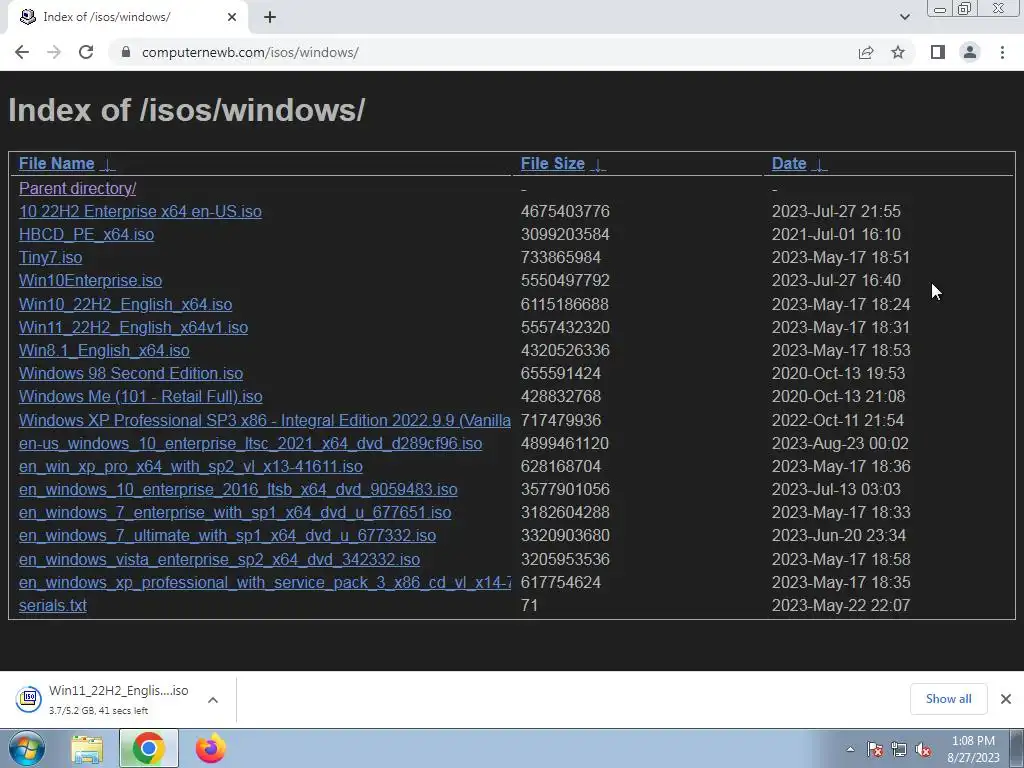Screen dimensions: 1024x768
Task: Open the network status tray icon
Action: click(x=899, y=750)
